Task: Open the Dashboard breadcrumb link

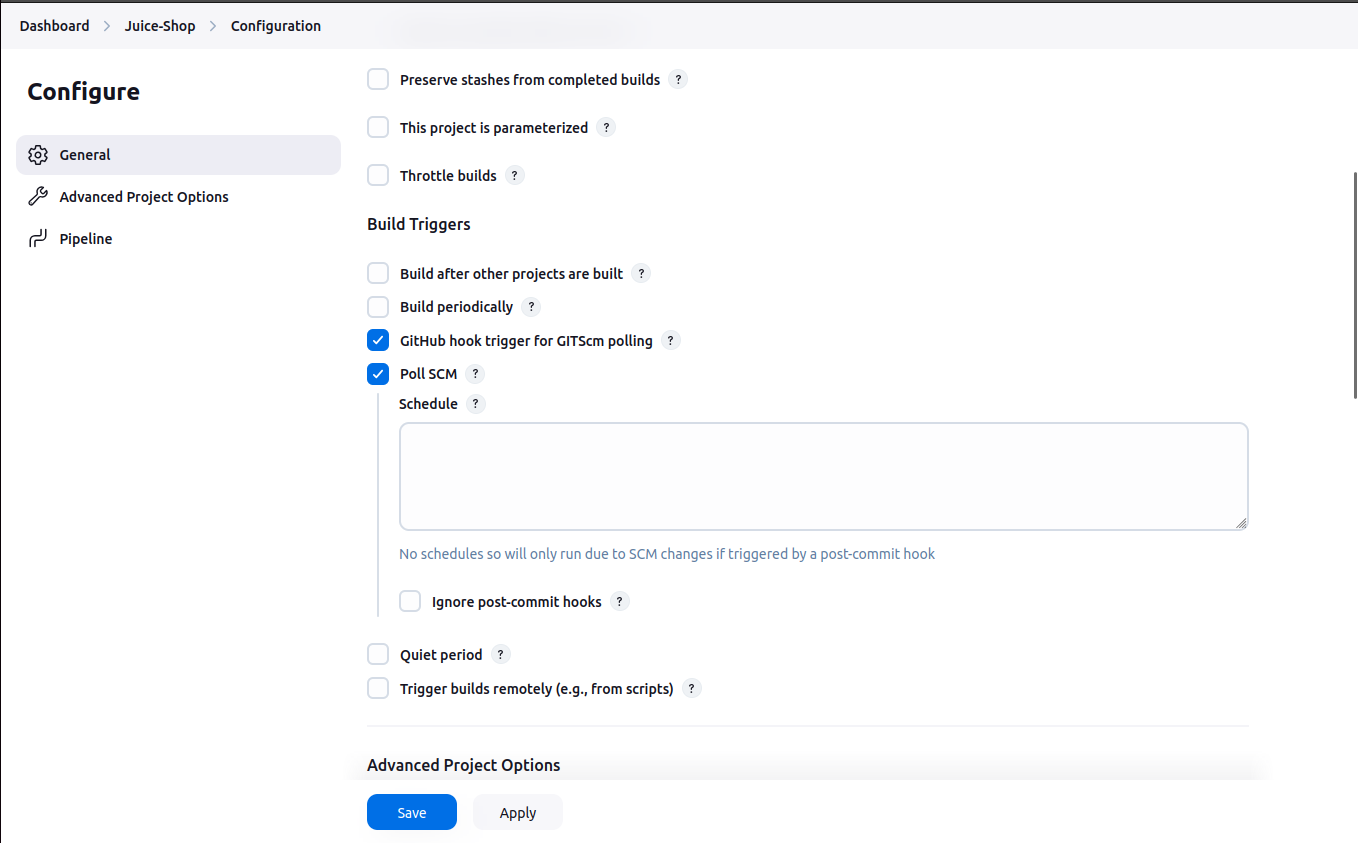Action: (x=54, y=26)
